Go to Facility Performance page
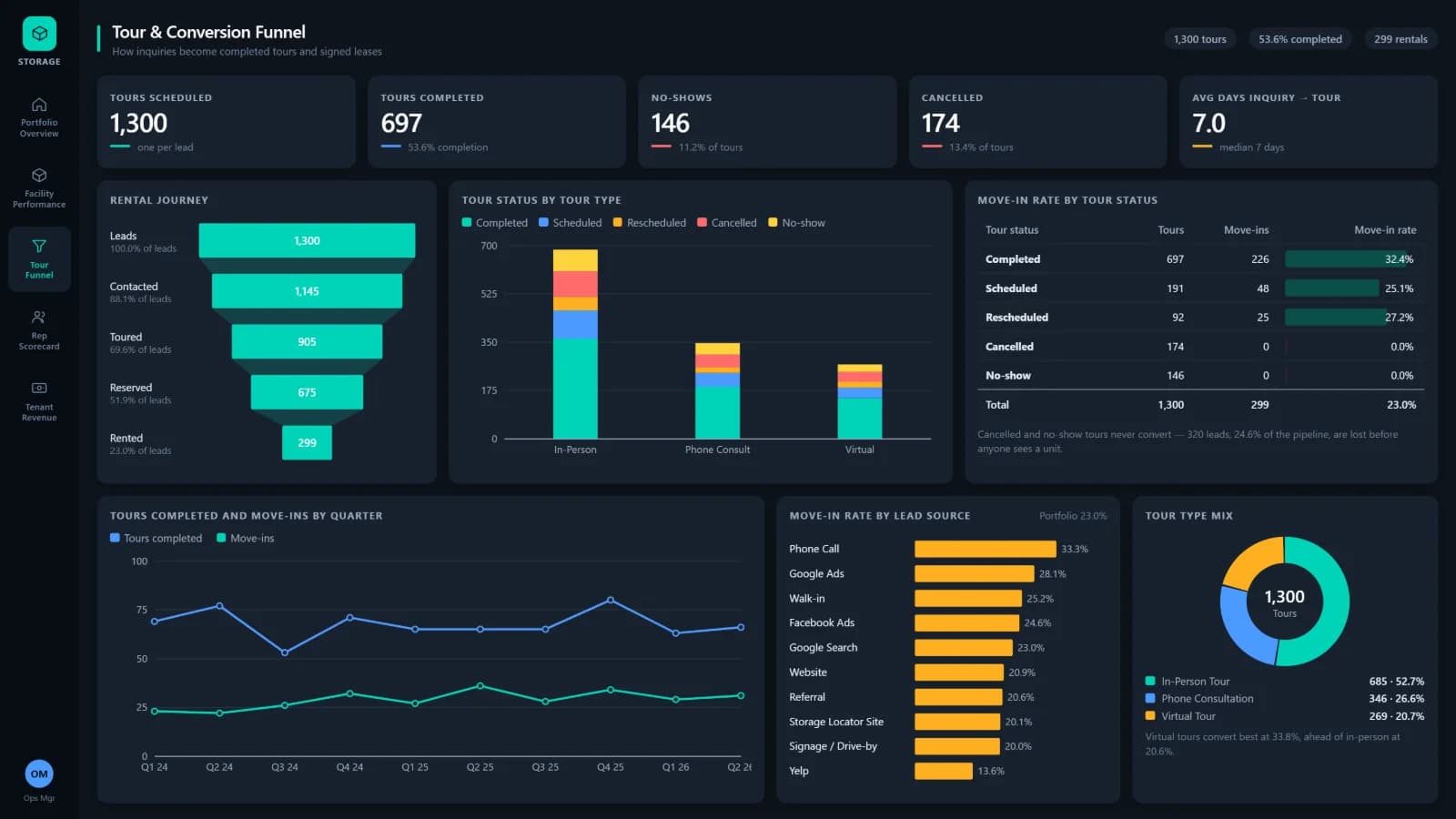Image resolution: width=1456 pixels, height=819 pixels. point(39,187)
